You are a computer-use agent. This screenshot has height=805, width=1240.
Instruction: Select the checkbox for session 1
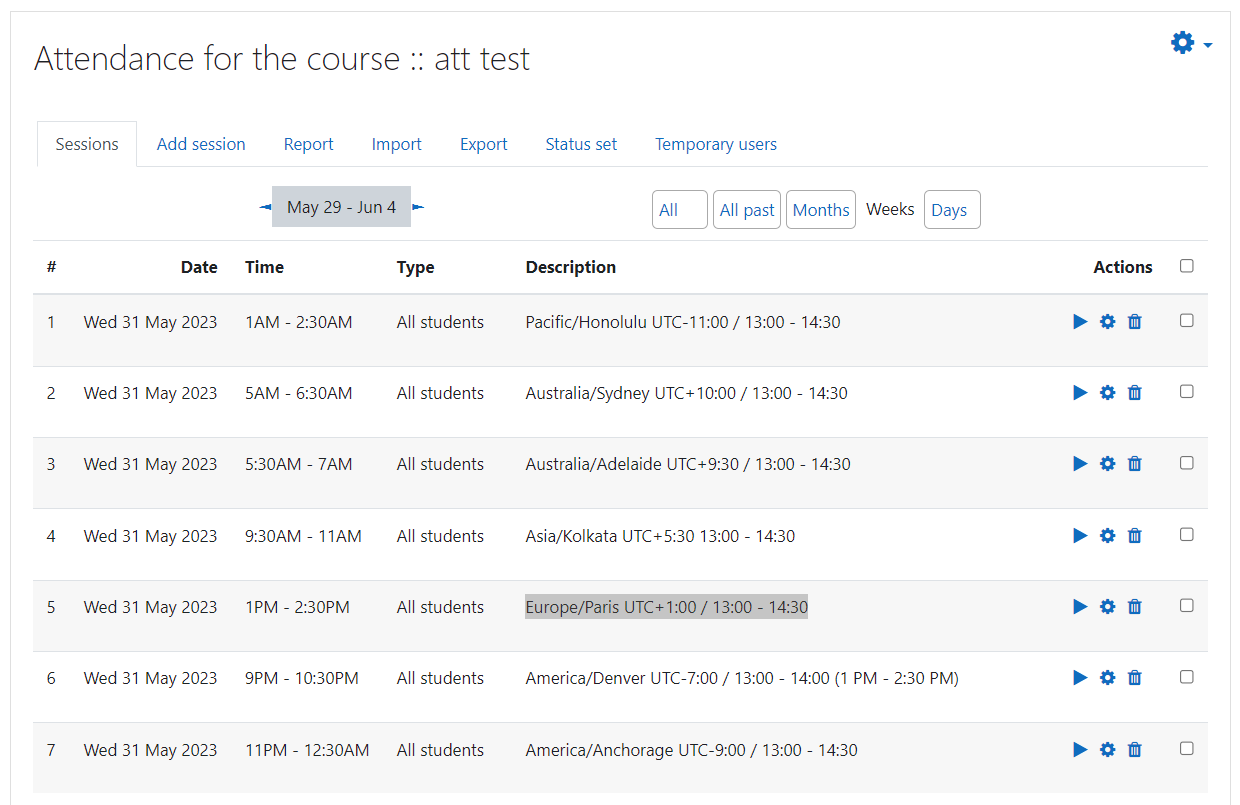coord(1186,320)
